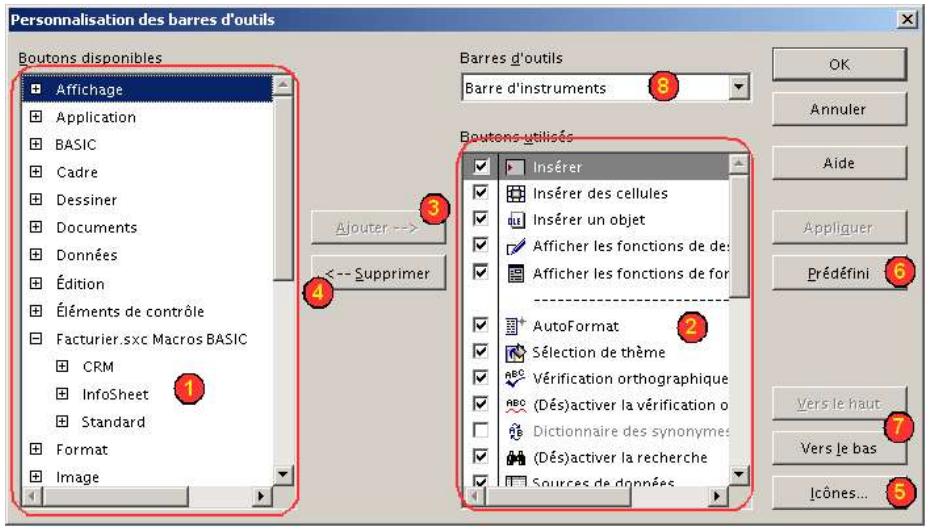
Task: Click the Insérer des cellules icon
Action: coord(515,194)
